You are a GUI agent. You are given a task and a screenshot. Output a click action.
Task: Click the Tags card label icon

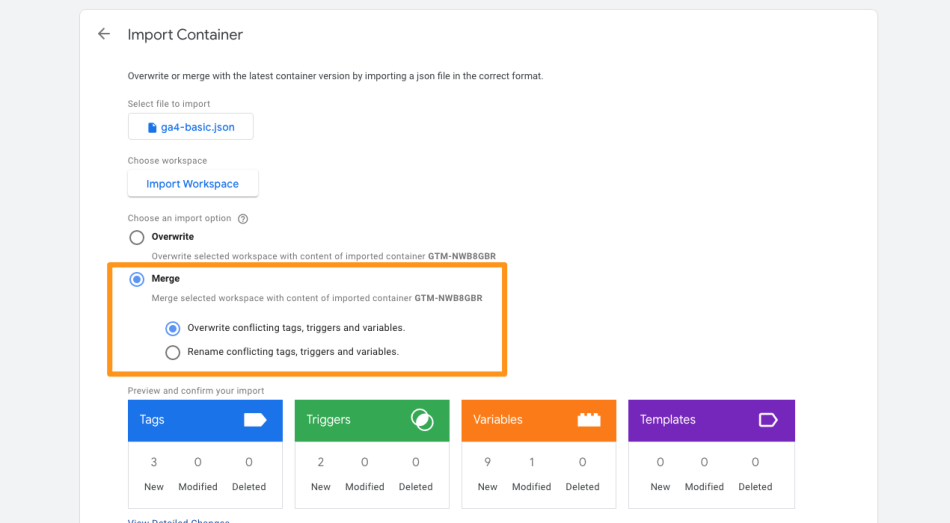255,420
